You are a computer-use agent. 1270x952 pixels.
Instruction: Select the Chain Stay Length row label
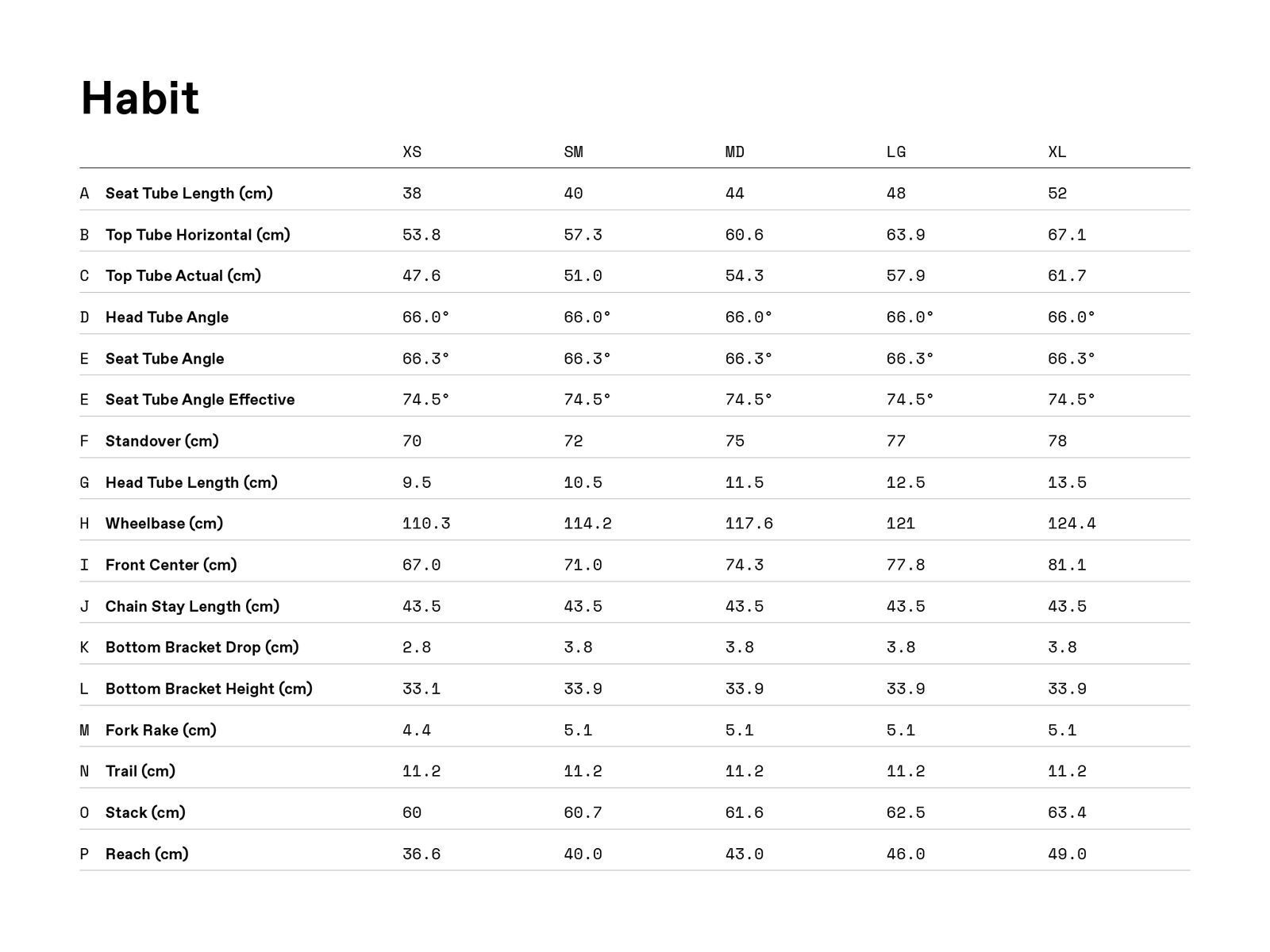[x=192, y=606]
